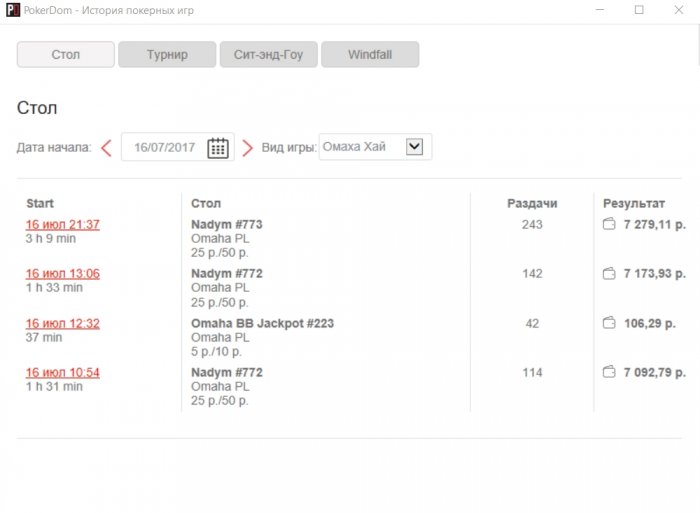Open the Windfall tab
This screenshot has width=700, height=513.
369,54
